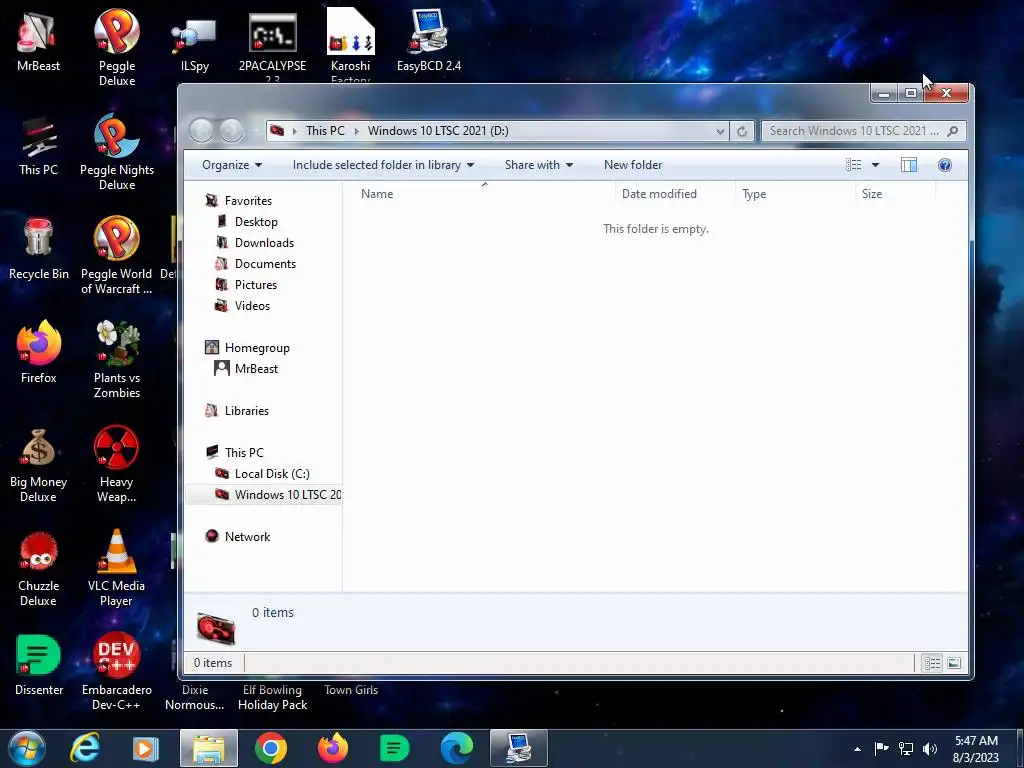The width and height of the screenshot is (1024, 768).
Task: Launch Peggle Nights Deluxe shortcut
Action: (117, 152)
